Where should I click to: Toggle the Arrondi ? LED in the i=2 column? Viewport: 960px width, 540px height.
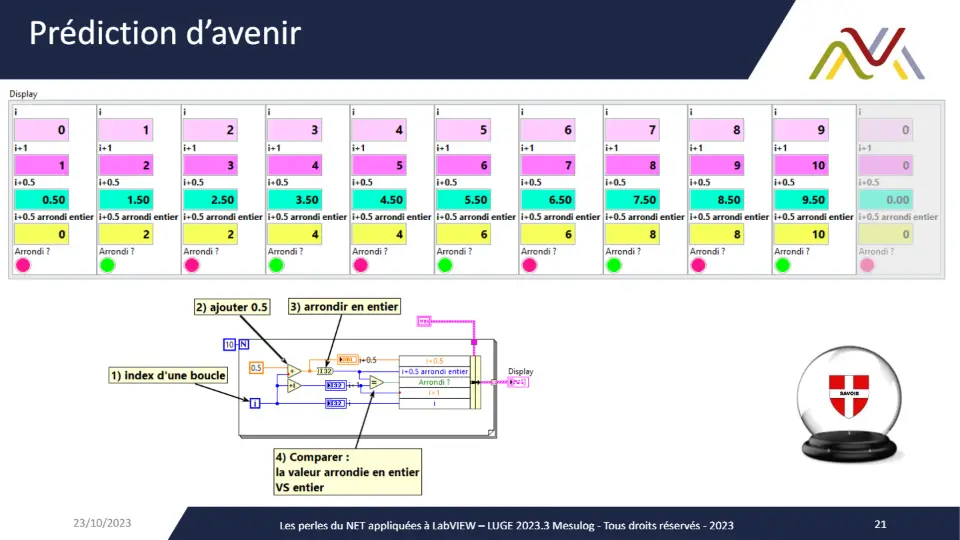[x=192, y=265]
